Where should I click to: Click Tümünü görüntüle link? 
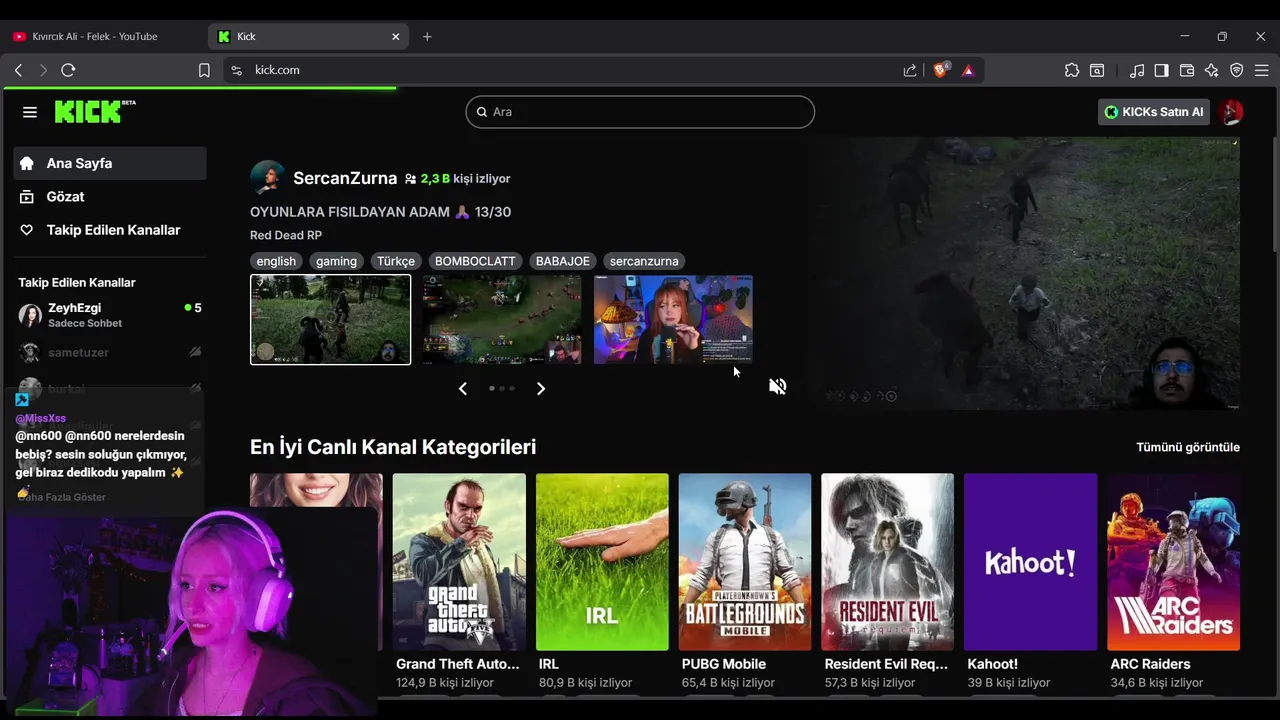(x=1187, y=447)
